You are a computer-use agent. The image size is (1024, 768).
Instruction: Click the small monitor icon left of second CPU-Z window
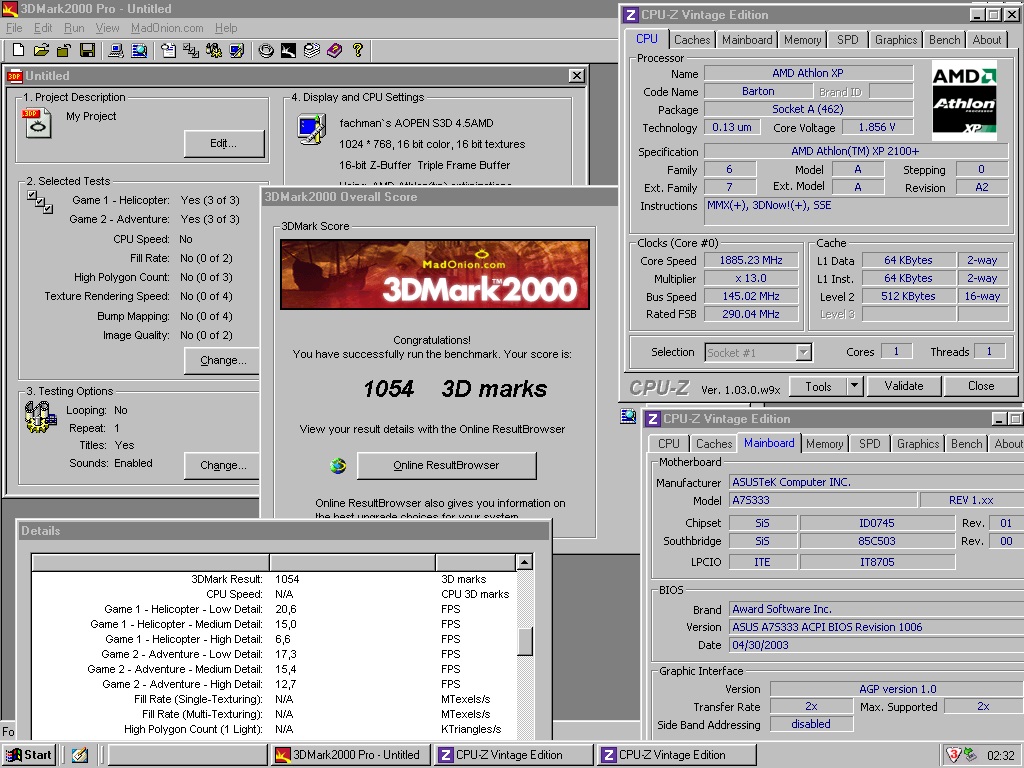pos(628,417)
